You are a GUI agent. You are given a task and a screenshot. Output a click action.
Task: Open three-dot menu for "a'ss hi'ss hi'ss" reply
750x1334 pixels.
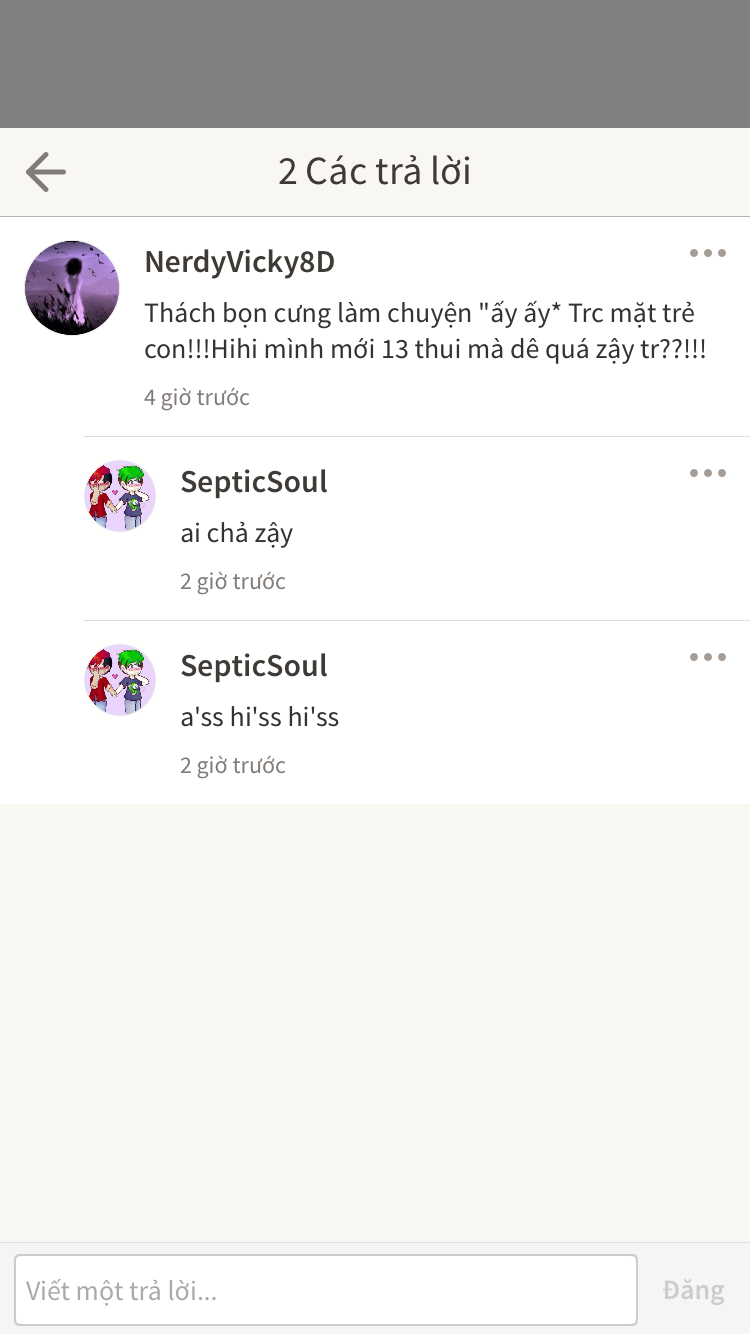tap(707, 657)
